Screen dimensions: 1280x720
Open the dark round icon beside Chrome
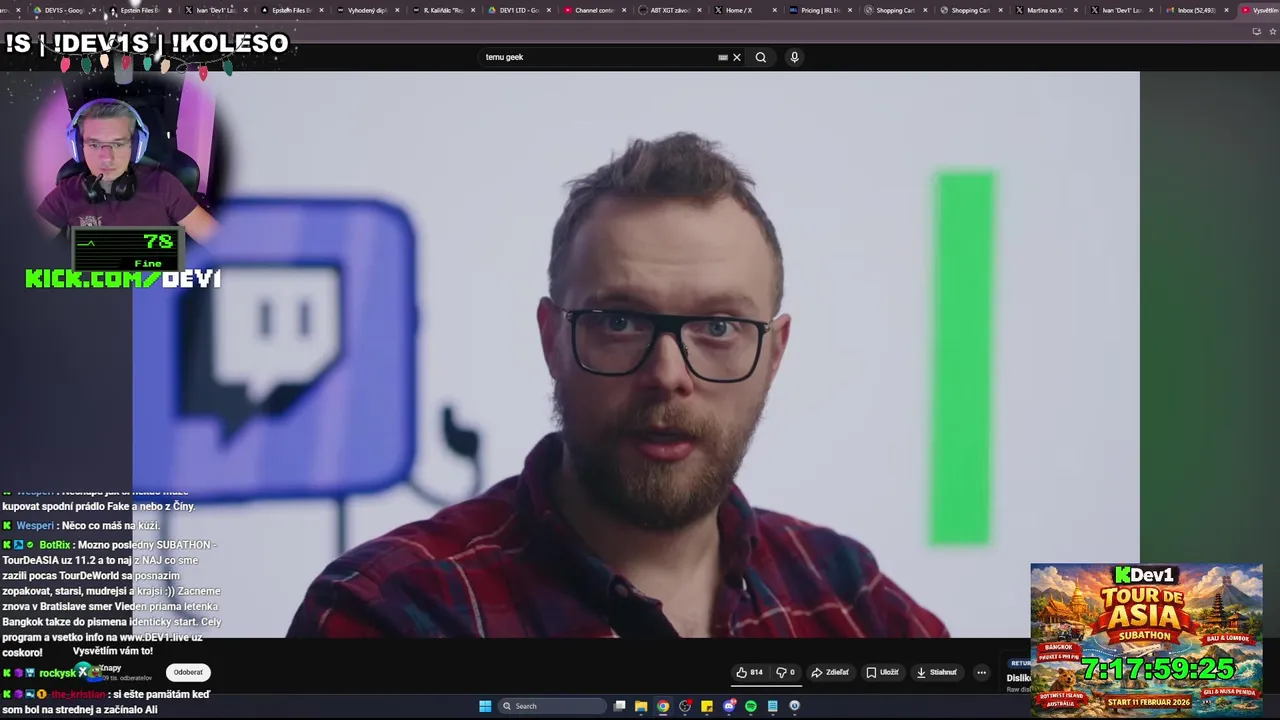coord(685,706)
